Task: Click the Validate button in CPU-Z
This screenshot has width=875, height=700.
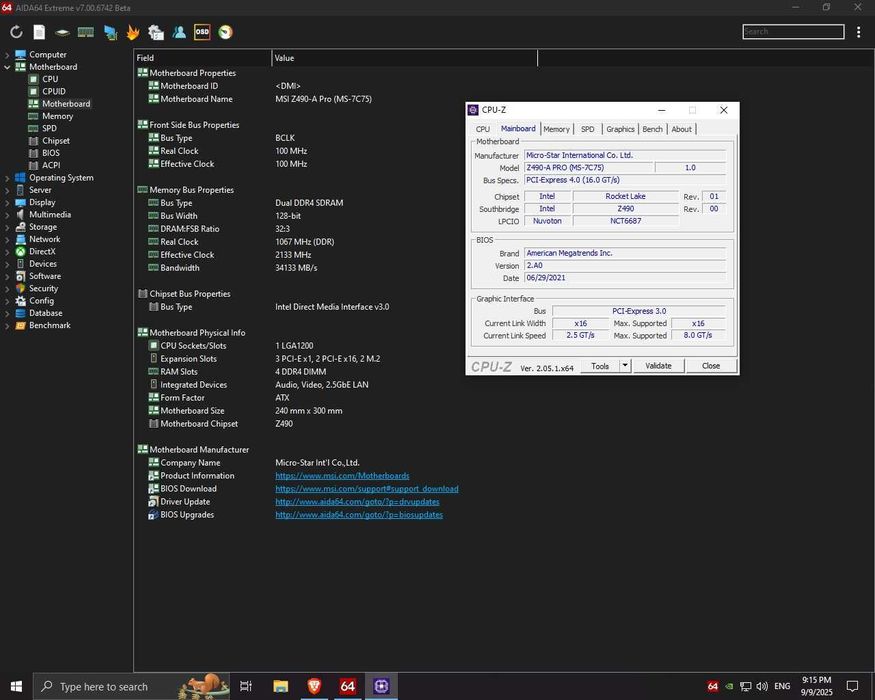Action: [x=658, y=366]
